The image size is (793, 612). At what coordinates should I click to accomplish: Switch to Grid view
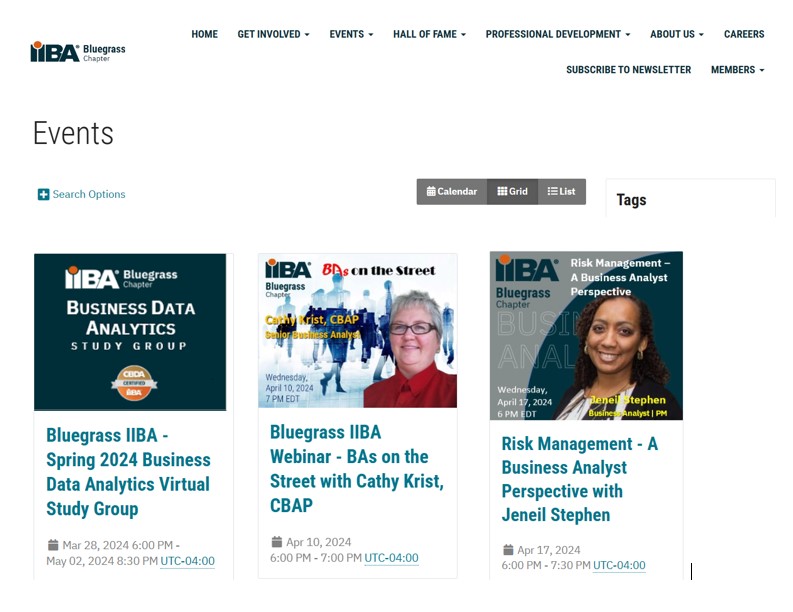512,191
